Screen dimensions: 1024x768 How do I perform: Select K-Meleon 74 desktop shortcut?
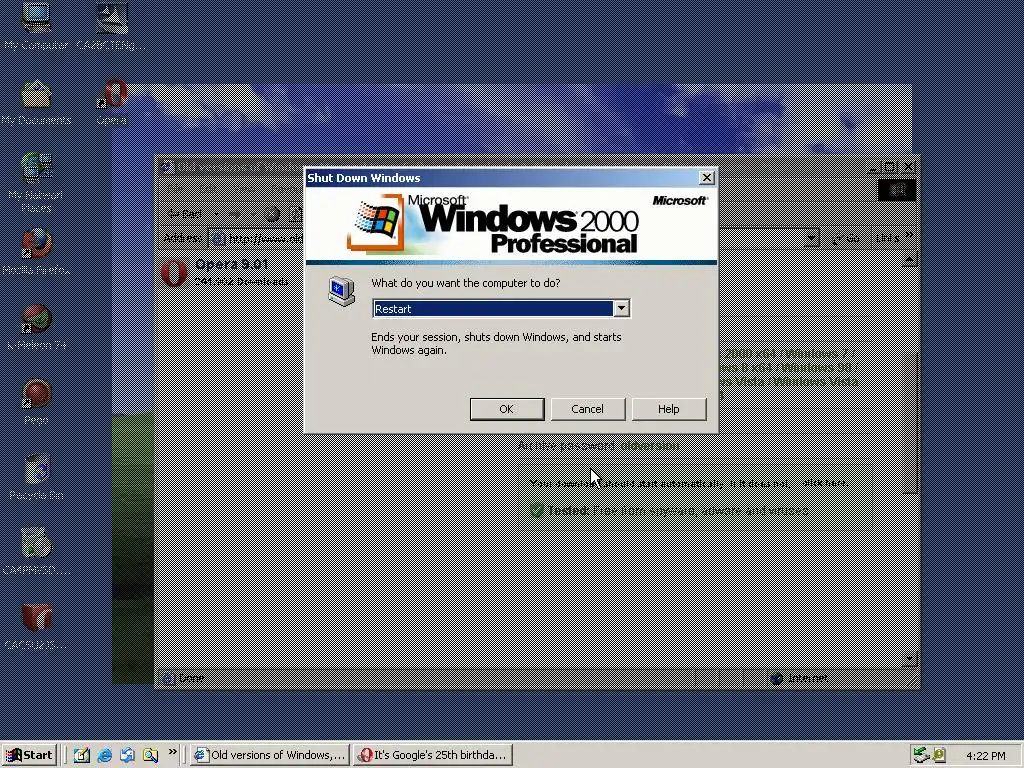click(36, 327)
